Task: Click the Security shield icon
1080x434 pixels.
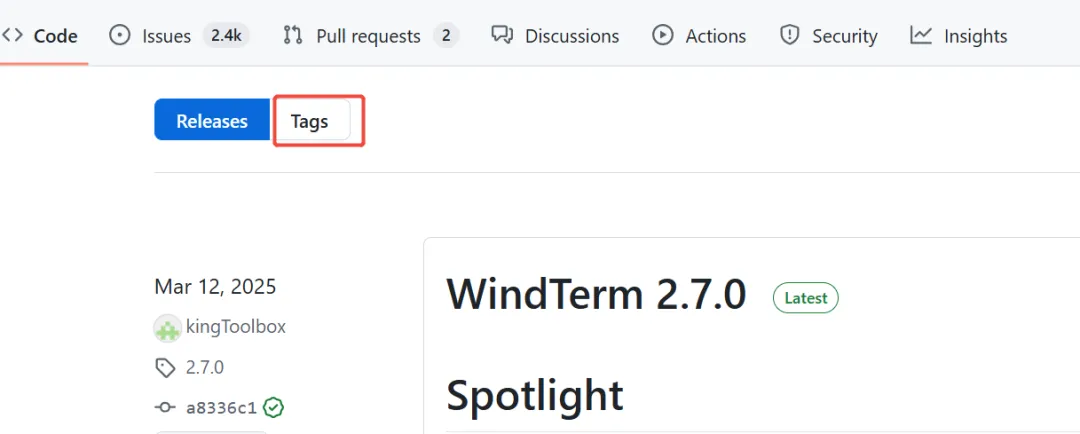Action: (x=790, y=35)
